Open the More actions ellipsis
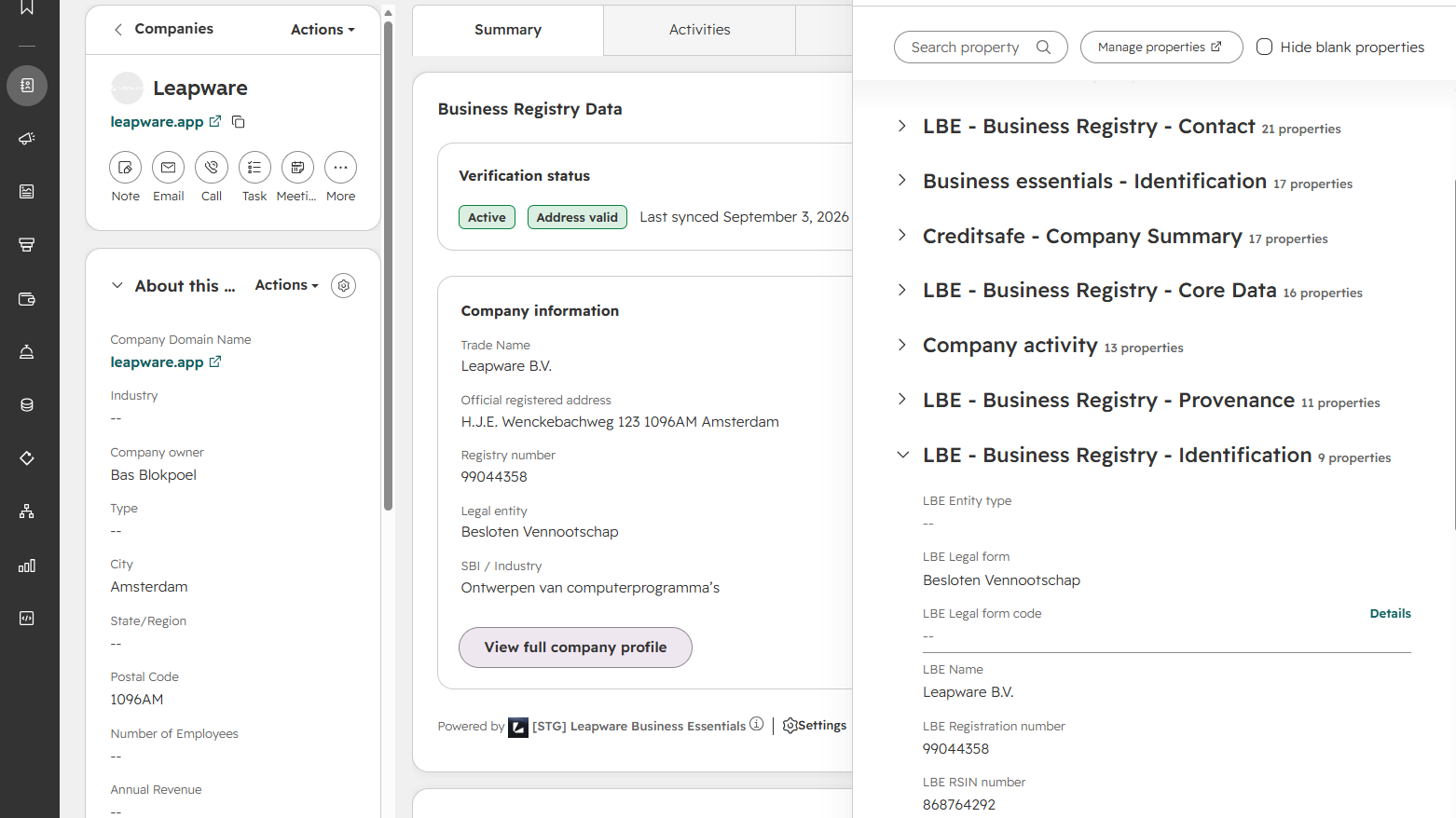The image size is (1456, 818). click(x=340, y=168)
